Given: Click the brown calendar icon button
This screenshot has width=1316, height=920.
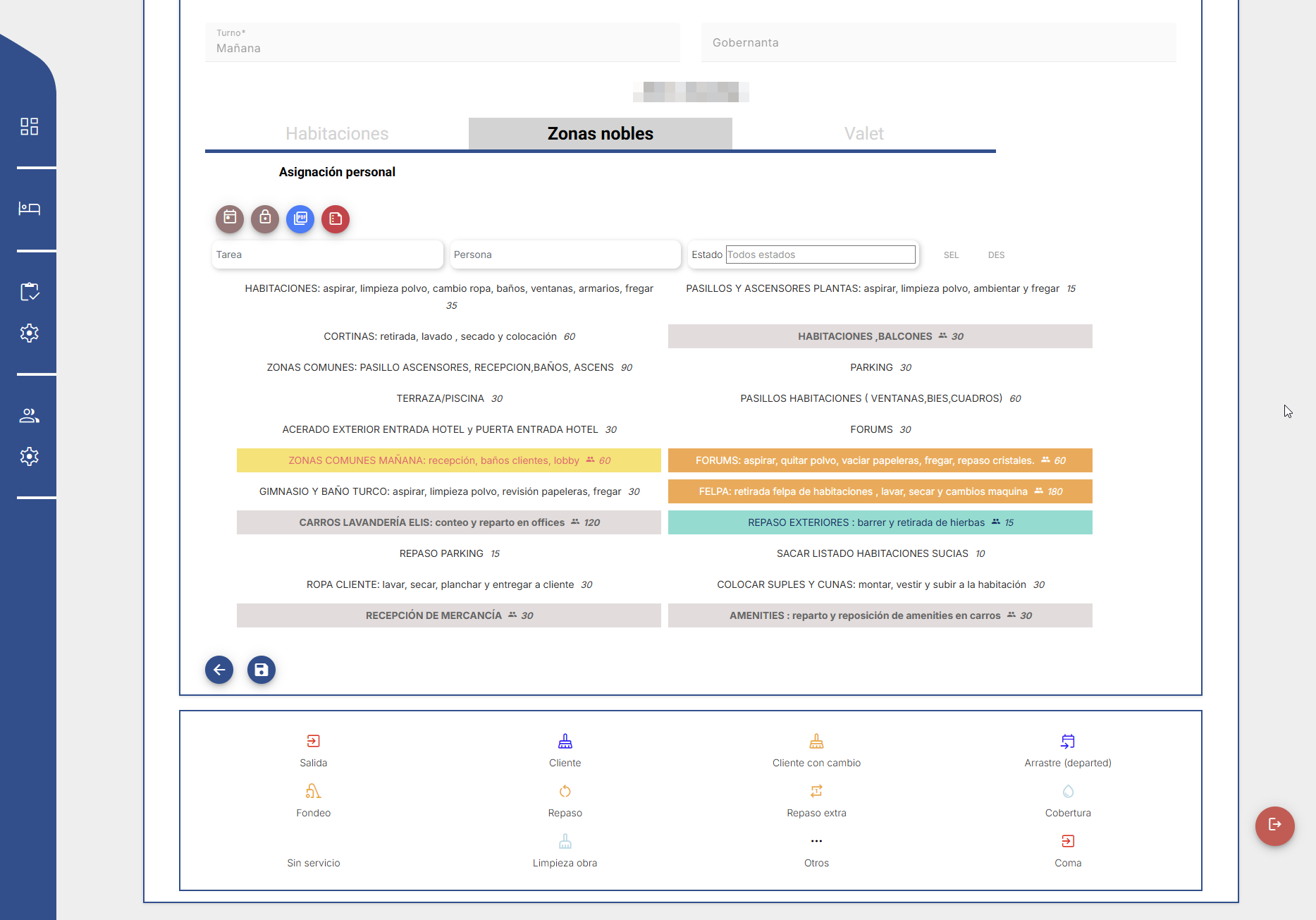Looking at the screenshot, I should pos(230,219).
